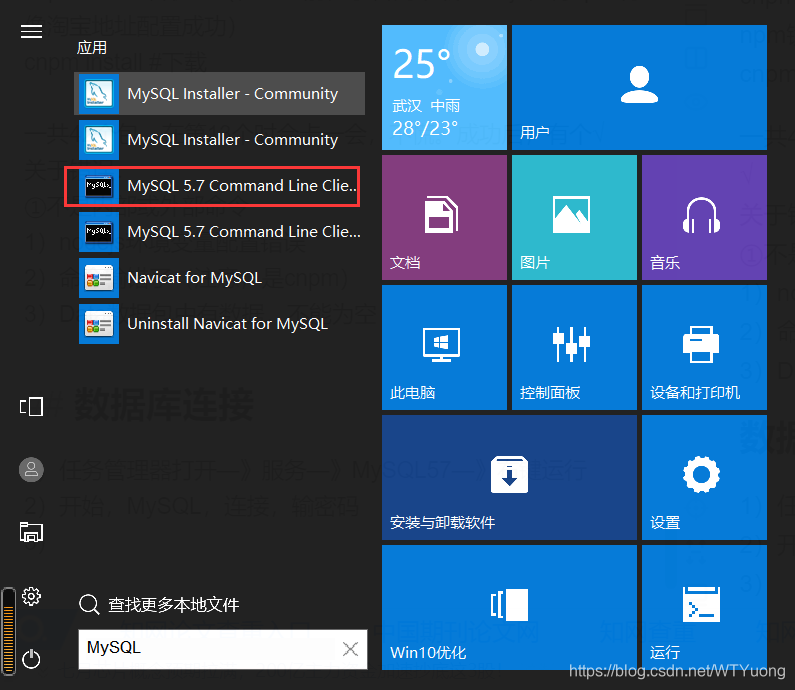Clear the MySQL search box with X
795x690 pixels.
click(350, 648)
